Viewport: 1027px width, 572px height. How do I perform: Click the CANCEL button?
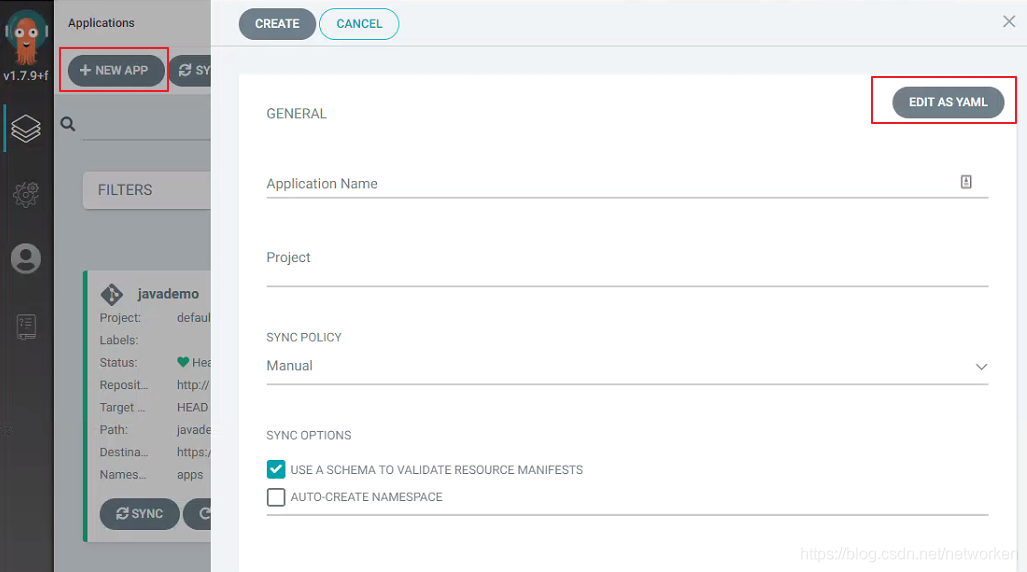pyautogui.click(x=359, y=24)
